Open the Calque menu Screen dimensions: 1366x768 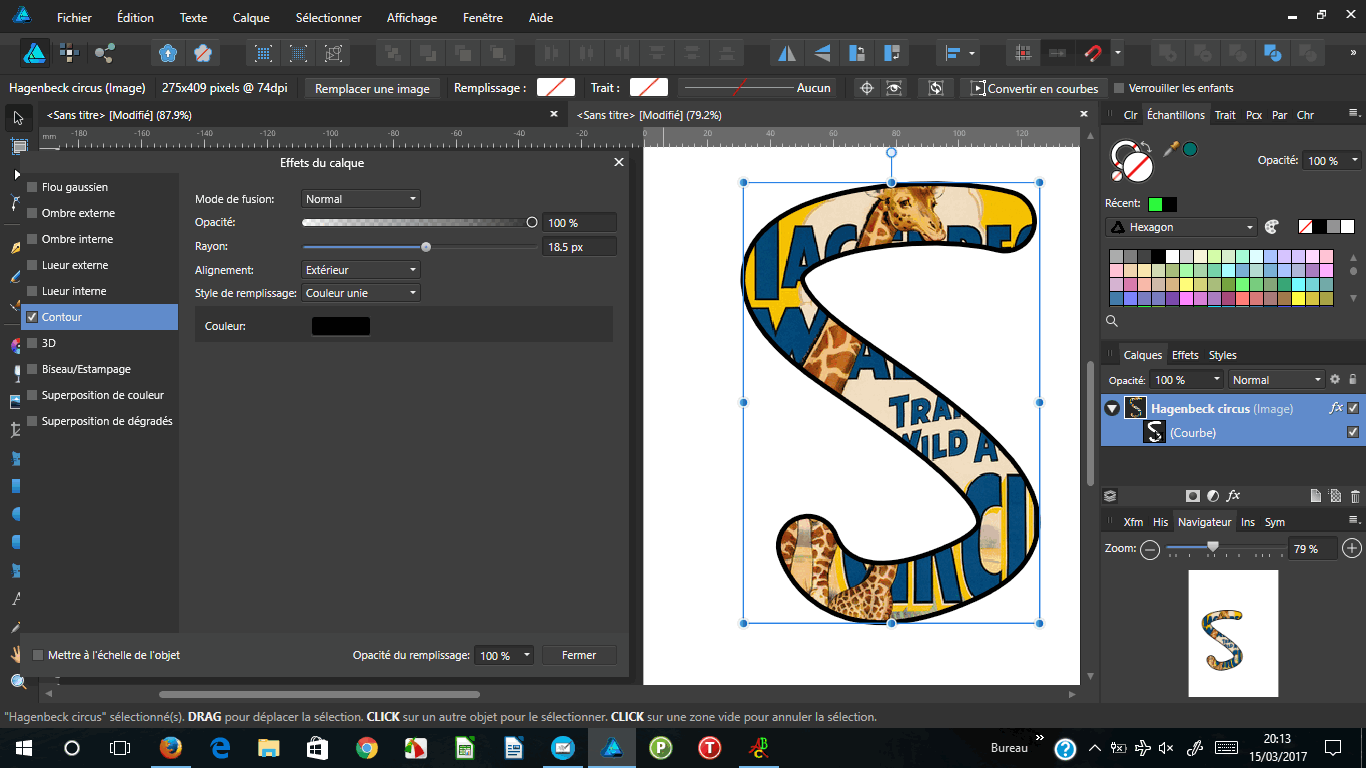coord(251,18)
